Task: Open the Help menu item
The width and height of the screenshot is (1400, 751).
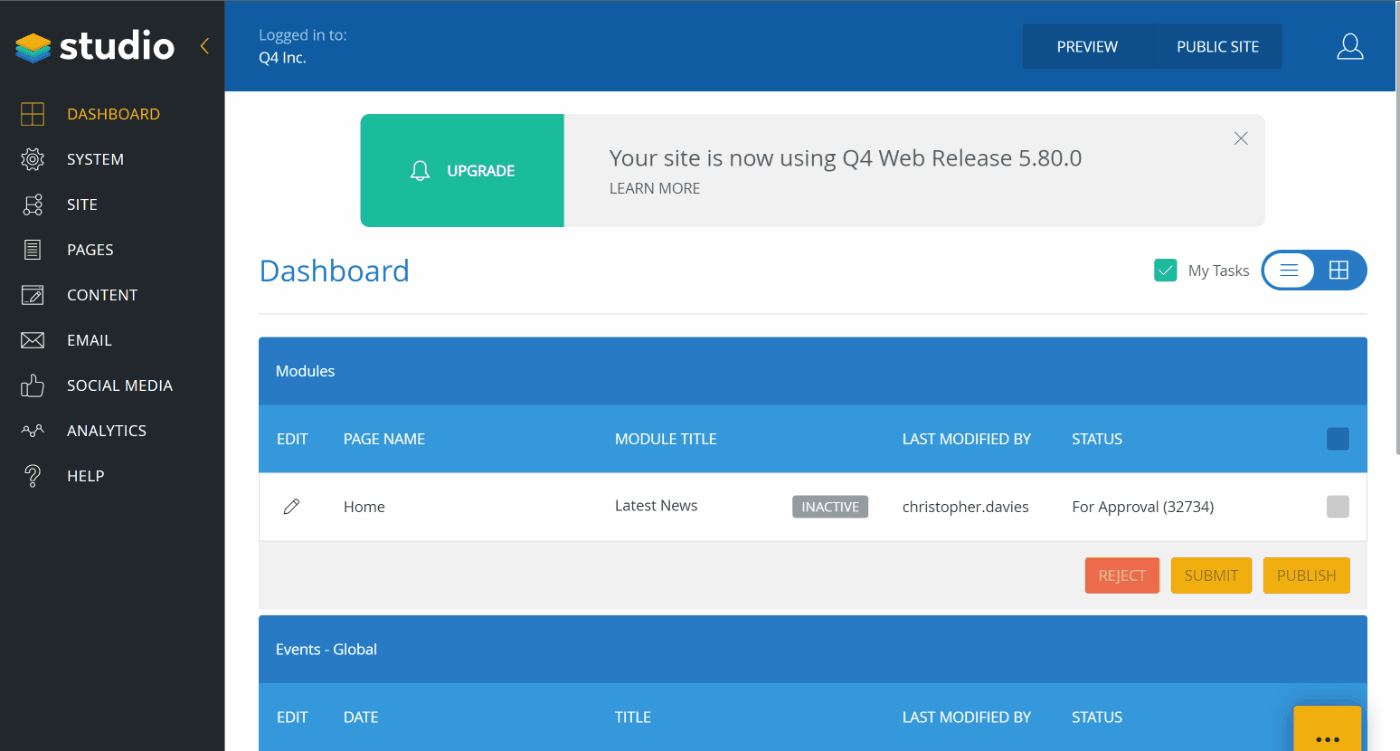Action: click(x=85, y=476)
